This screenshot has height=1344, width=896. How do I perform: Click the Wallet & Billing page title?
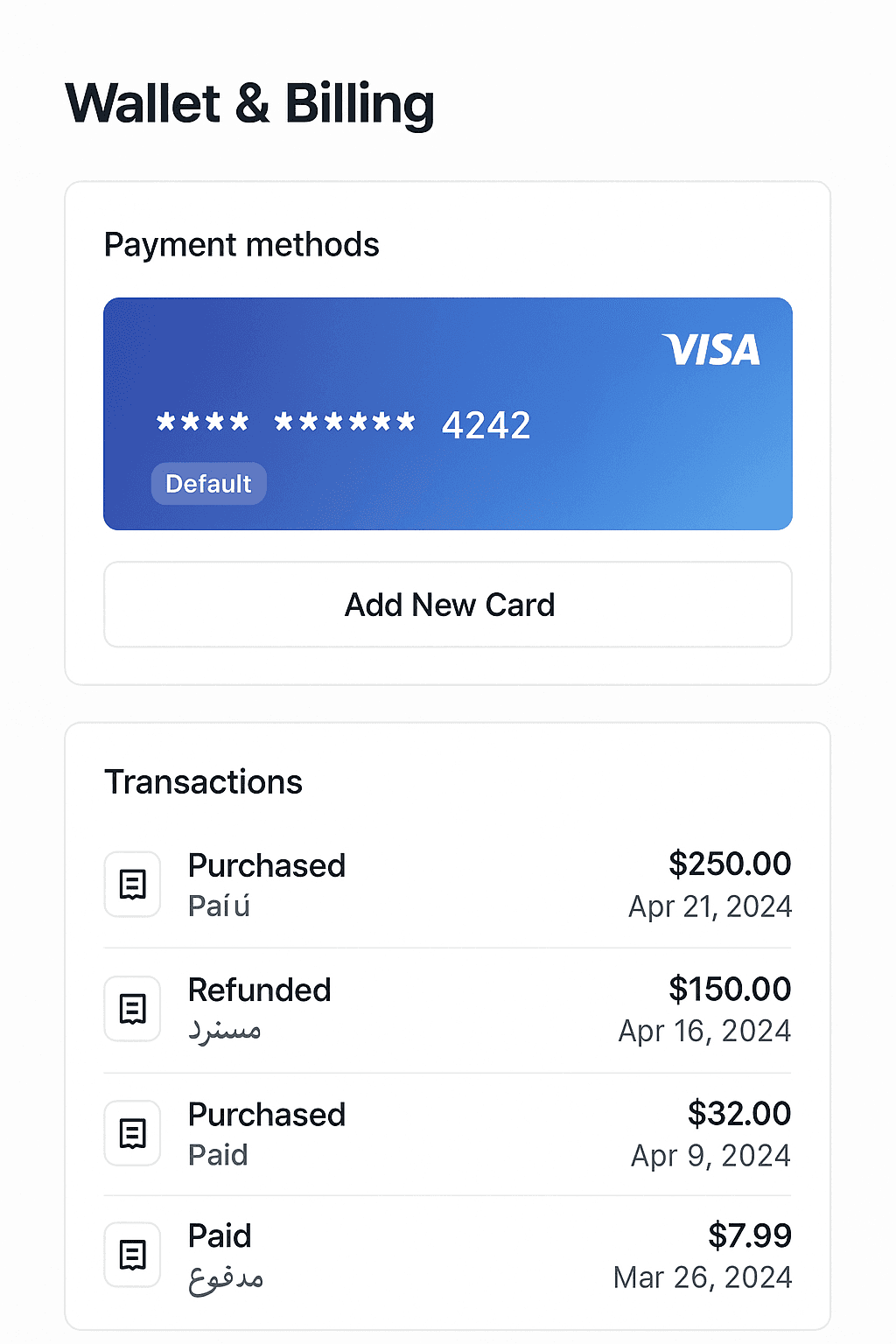pos(248,103)
